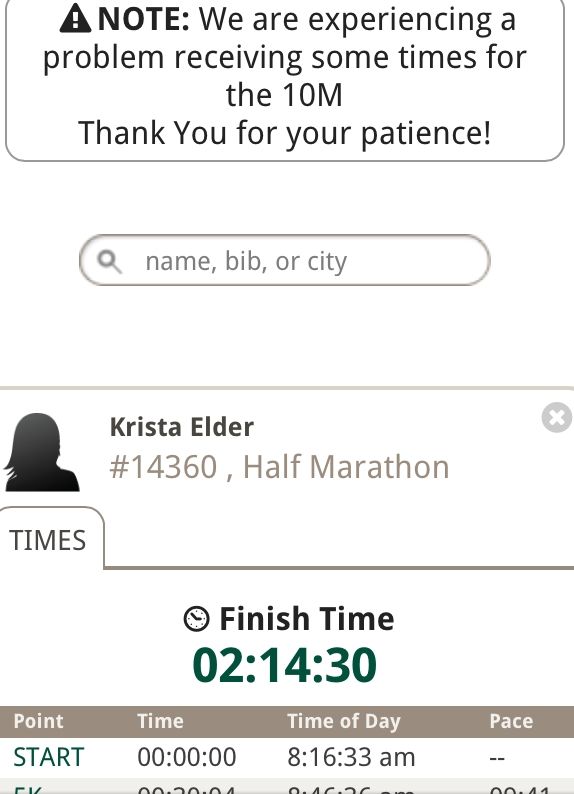Screen dimensions: 574x794
Task: Open the 5K split point row
Action: click(x=287, y=786)
